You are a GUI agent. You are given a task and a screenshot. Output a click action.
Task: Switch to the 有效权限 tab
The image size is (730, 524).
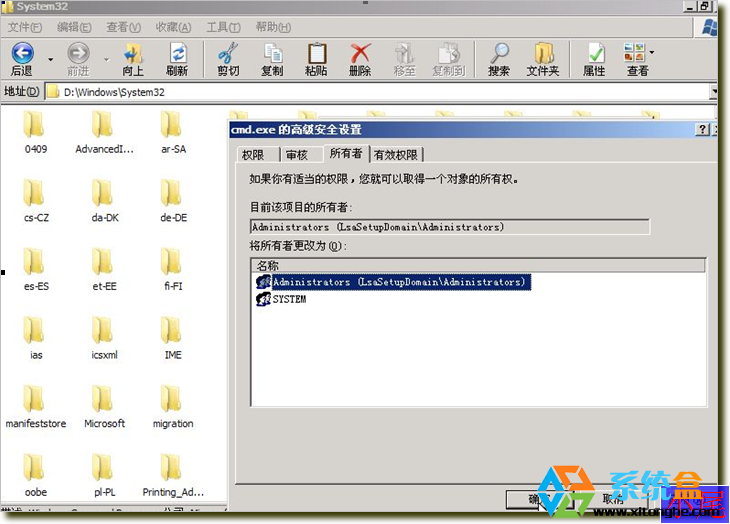[396, 155]
